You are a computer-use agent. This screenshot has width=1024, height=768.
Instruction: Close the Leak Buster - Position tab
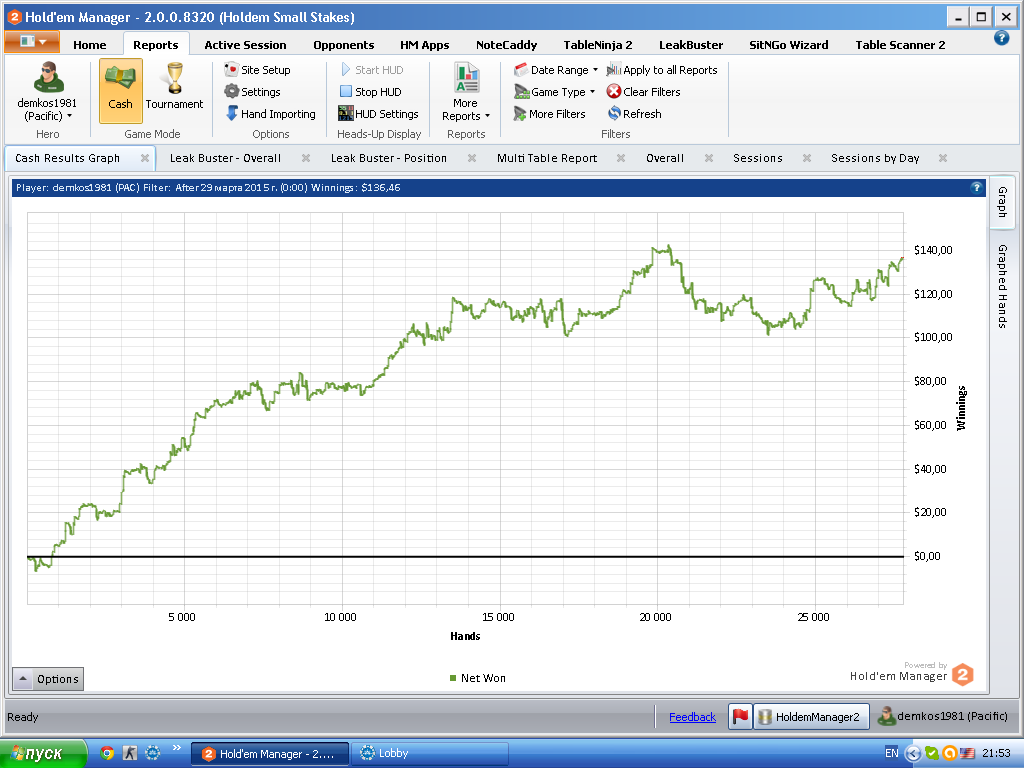tap(472, 158)
